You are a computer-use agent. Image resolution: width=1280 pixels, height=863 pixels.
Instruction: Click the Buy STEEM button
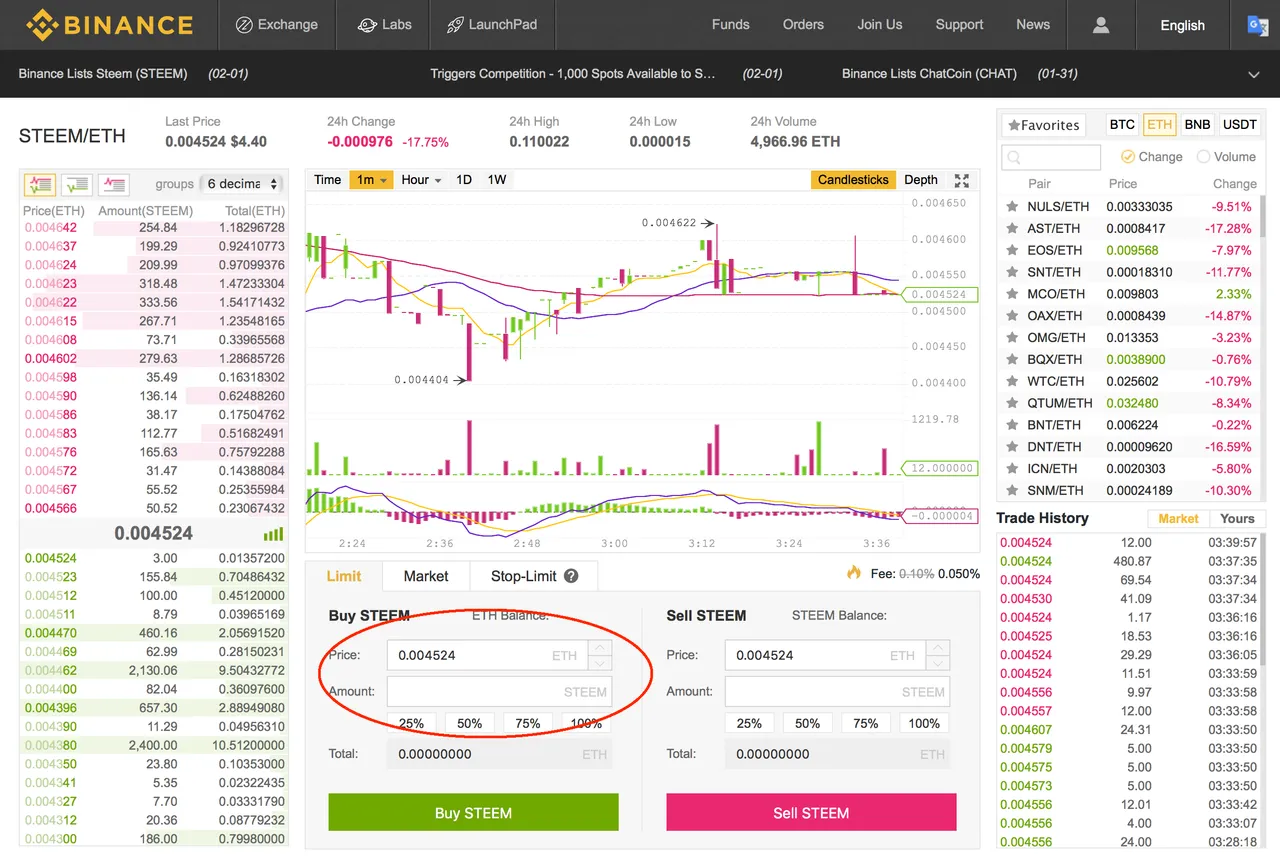(473, 812)
